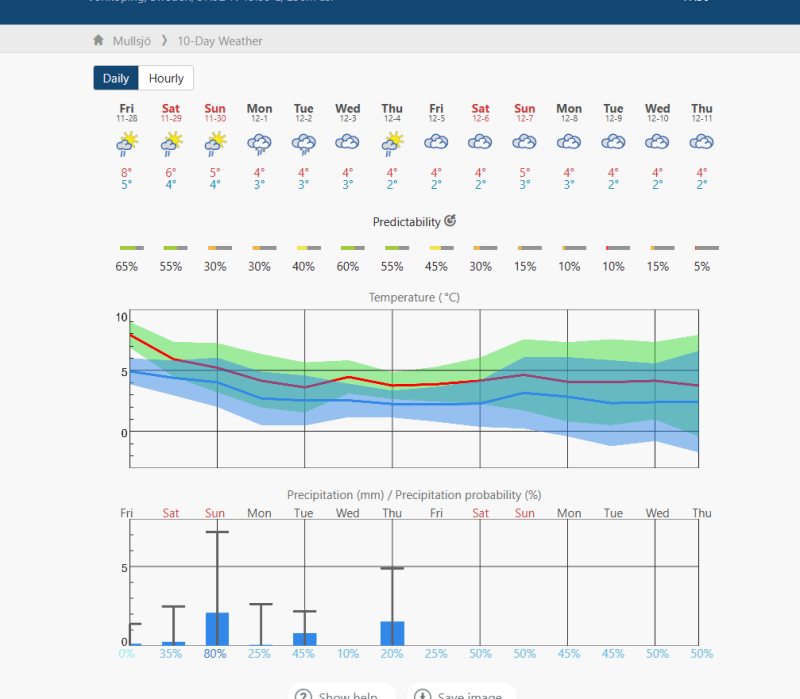Click the Save image button label

[x=469, y=695]
